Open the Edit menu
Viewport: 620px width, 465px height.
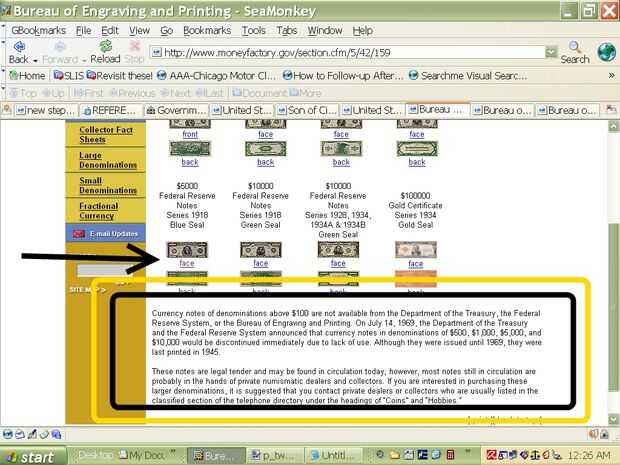(x=110, y=30)
